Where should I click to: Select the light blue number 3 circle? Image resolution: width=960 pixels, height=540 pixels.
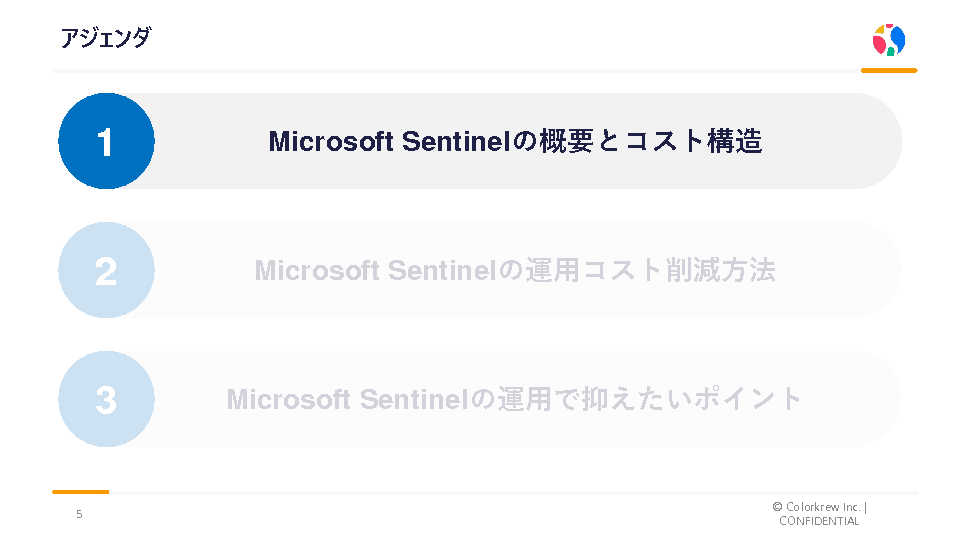pos(106,399)
